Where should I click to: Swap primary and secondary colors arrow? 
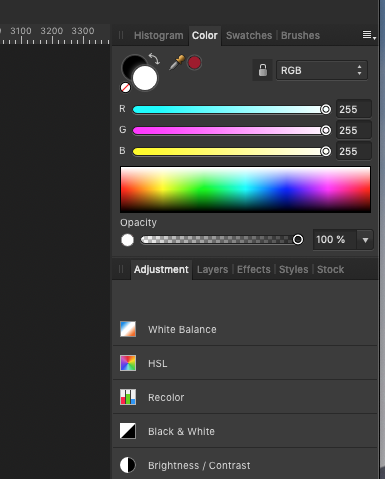point(154,59)
